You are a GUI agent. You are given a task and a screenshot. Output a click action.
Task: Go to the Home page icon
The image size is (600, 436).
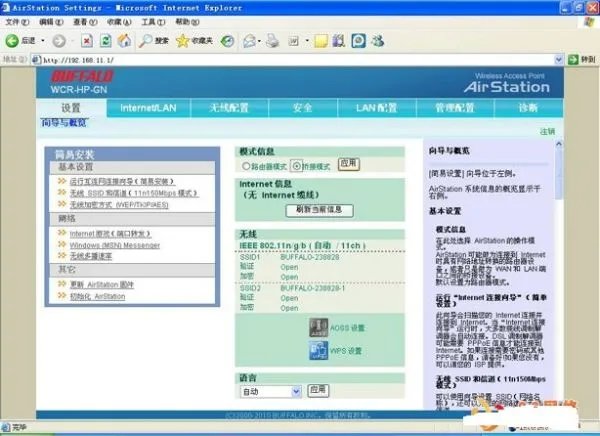[x=124, y=41]
